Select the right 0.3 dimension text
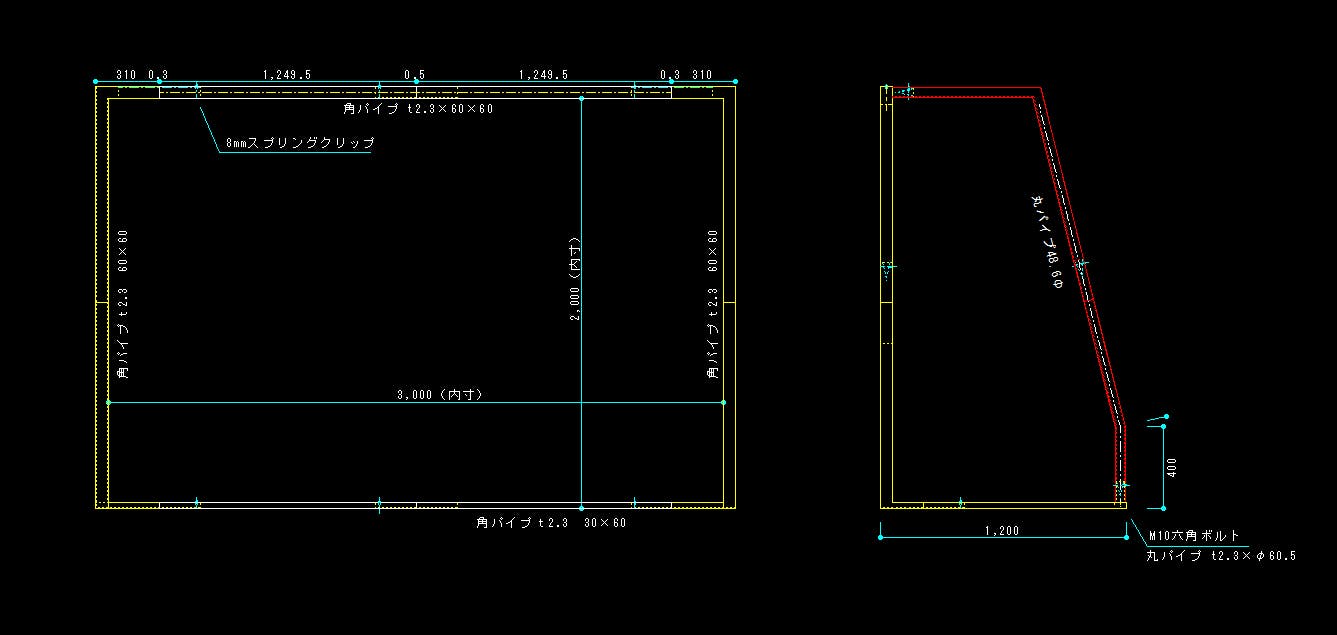 pyautogui.click(x=670, y=75)
